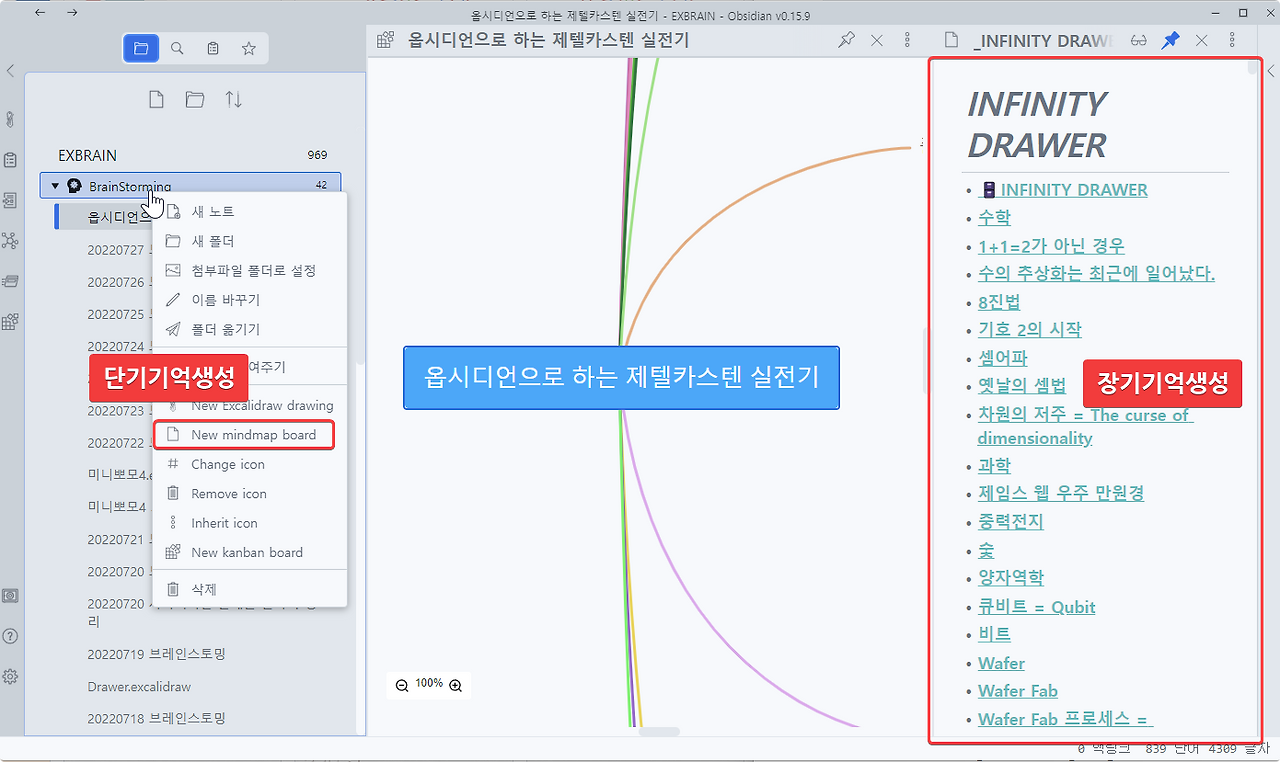
Task: Open the 큐비트 = Qubit link
Action: tap(1036, 607)
